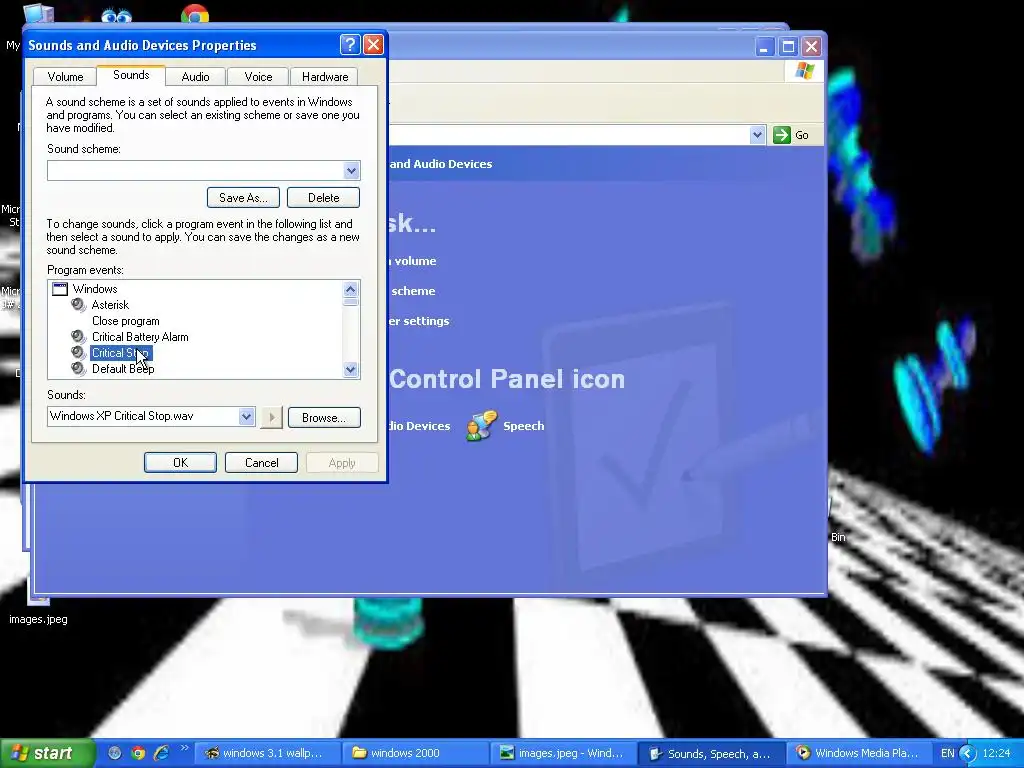Viewport: 1024px width, 768px height.
Task: Click the Windows flag logo in Control Panel
Action: (805, 71)
